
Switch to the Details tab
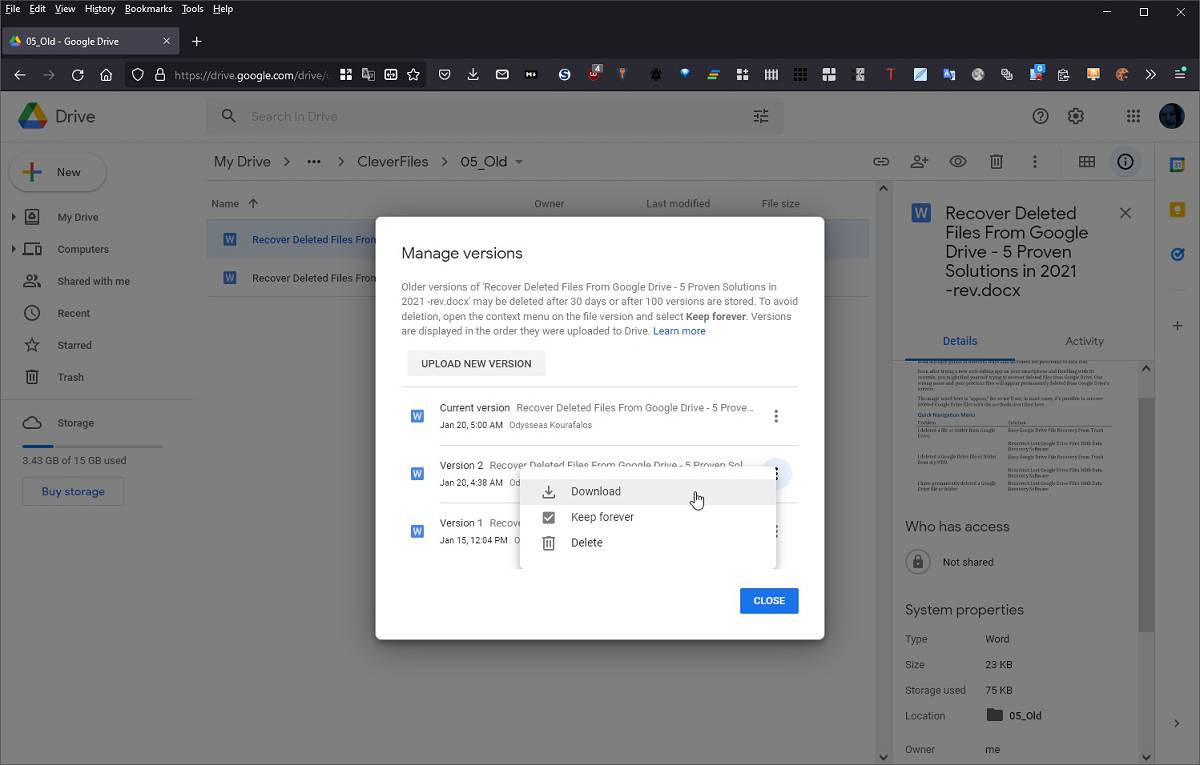point(959,341)
